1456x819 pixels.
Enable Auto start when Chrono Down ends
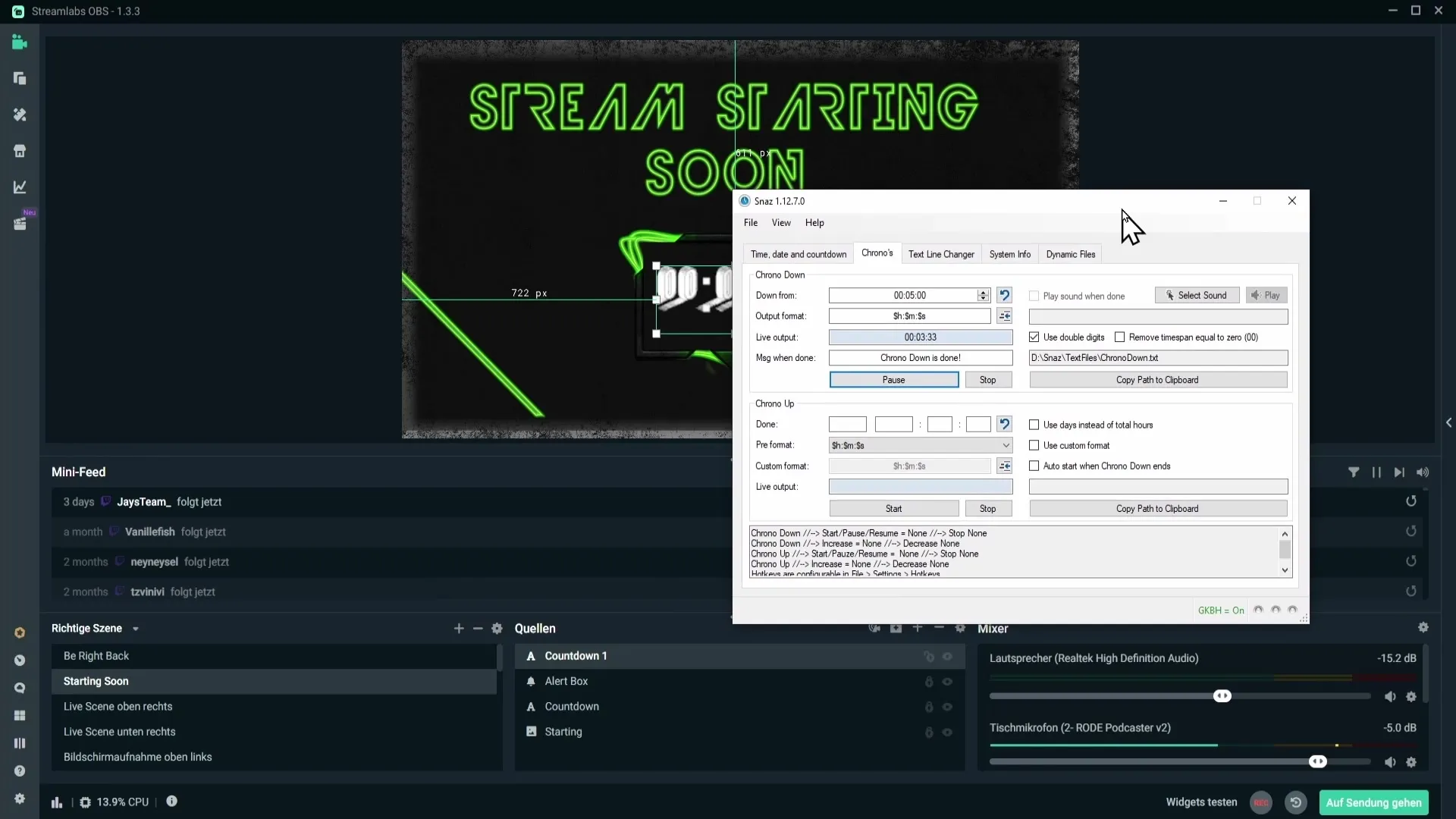(1034, 466)
